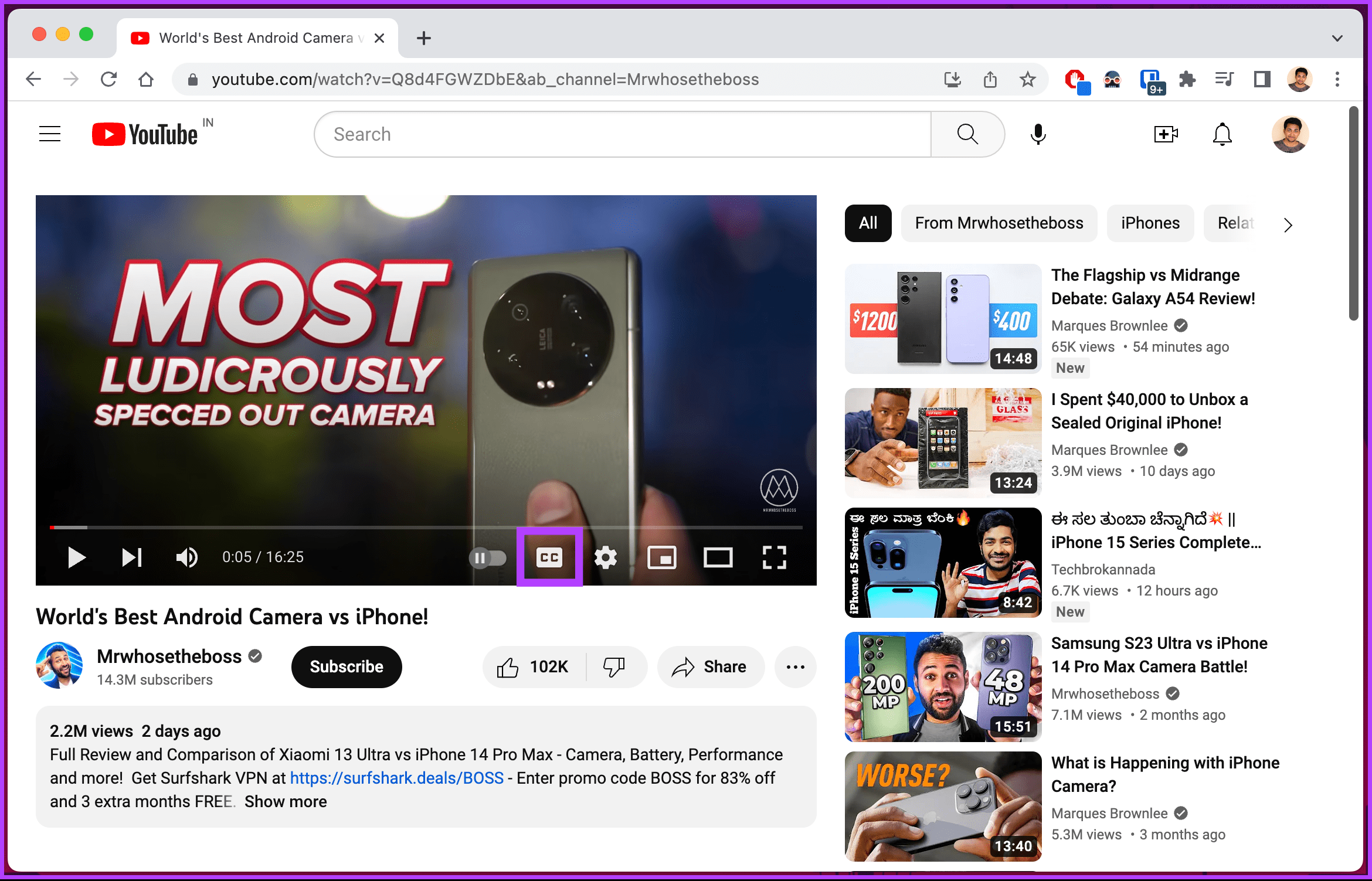Screen dimensions: 1372x881
Task: Search with voice microphone
Action: tap(1038, 134)
